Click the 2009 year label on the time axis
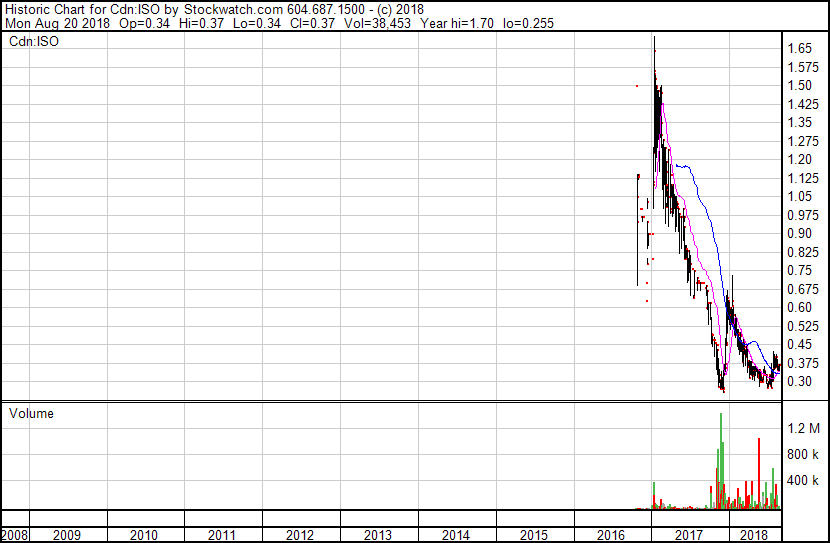The height and width of the screenshot is (543, 830). (x=67, y=535)
